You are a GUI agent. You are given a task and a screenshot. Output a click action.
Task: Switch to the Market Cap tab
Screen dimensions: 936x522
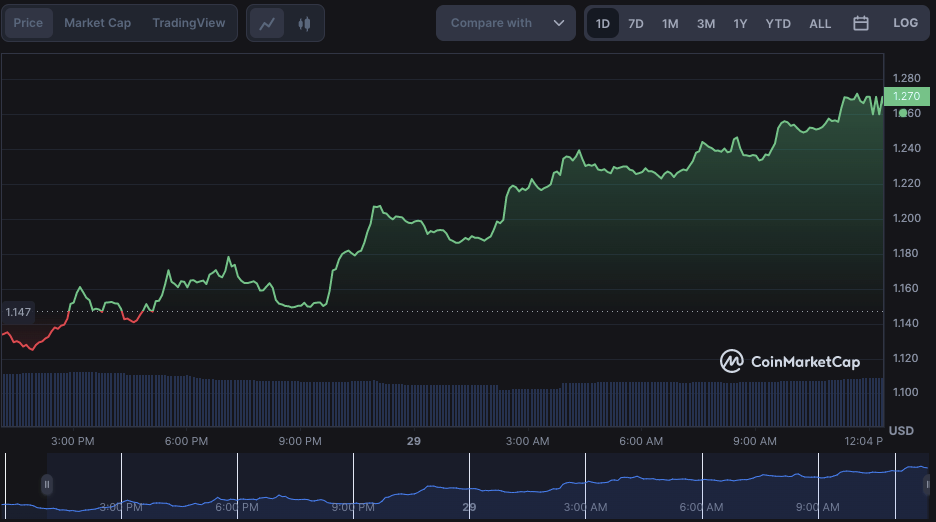click(97, 23)
